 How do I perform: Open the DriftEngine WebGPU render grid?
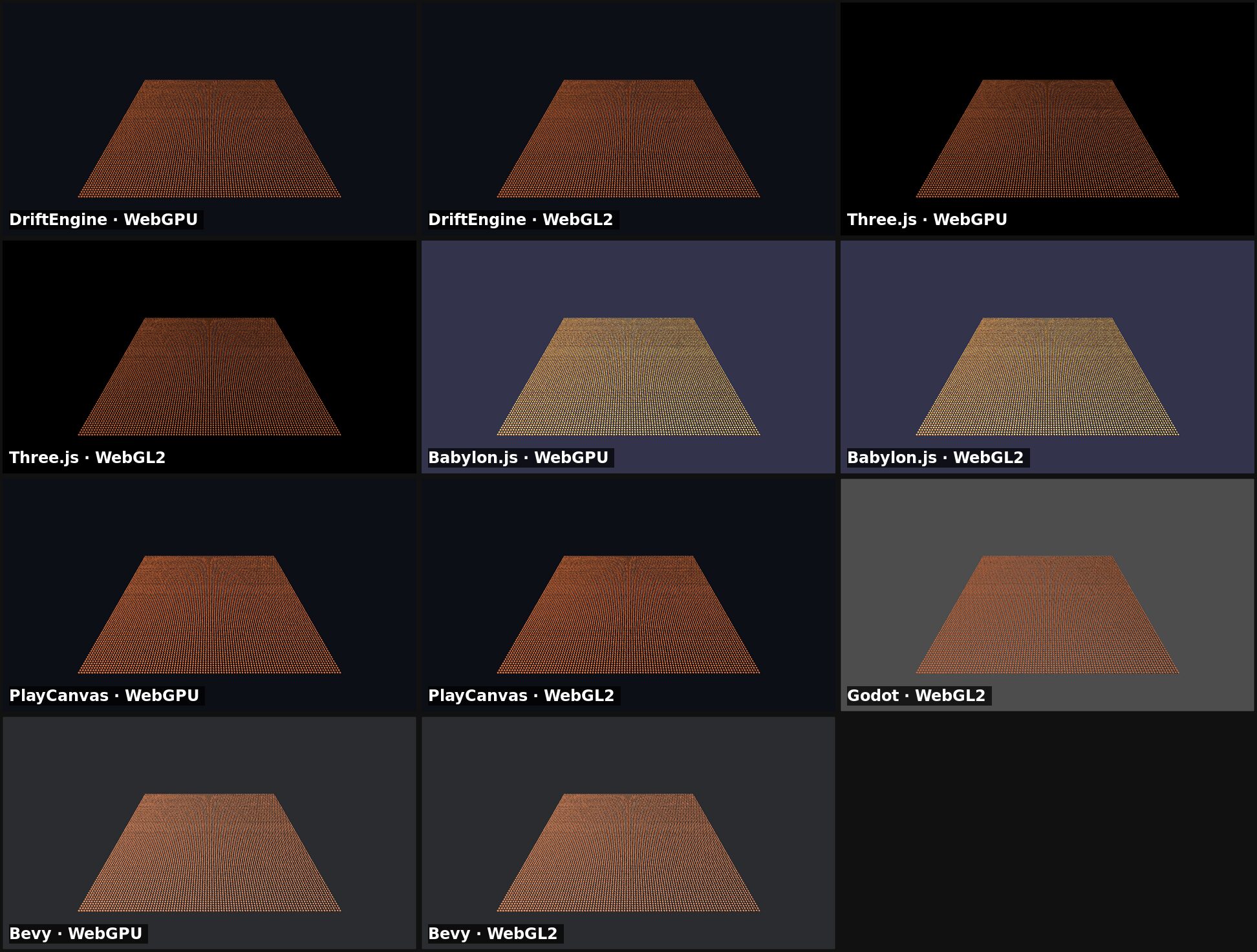click(x=209, y=138)
